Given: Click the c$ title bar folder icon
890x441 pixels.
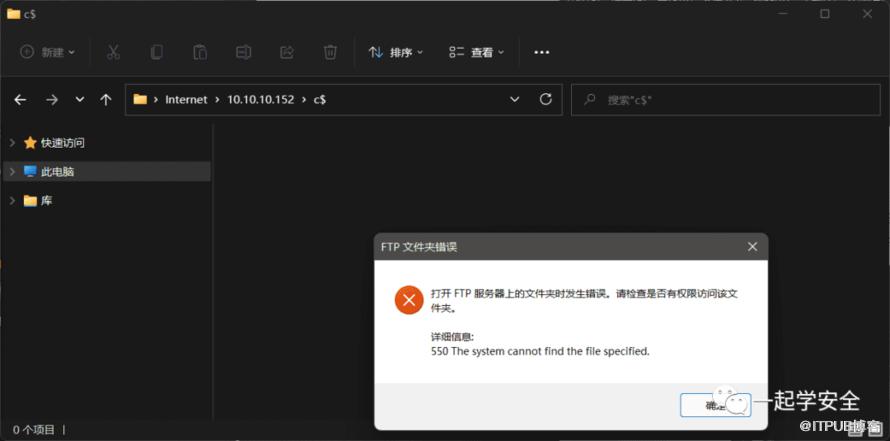Looking at the screenshot, I should pos(14,14).
